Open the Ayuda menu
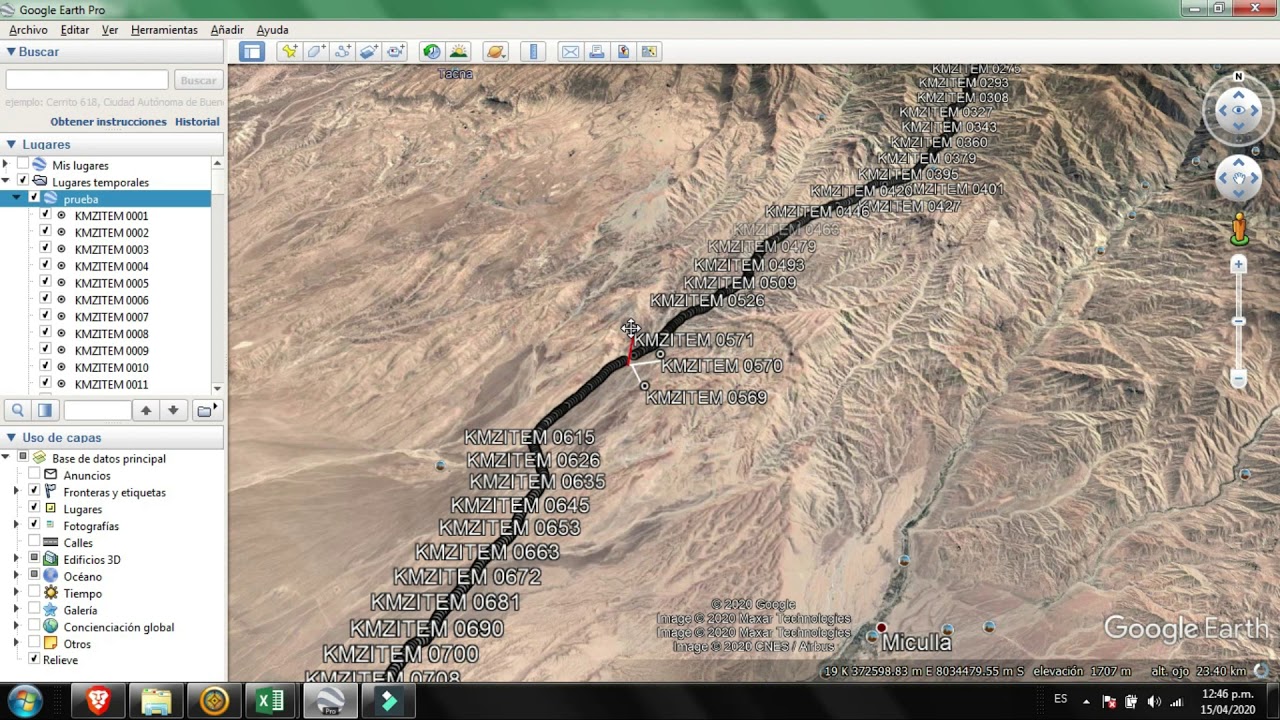This screenshot has width=1280, height=720. [x=272, y=30]
